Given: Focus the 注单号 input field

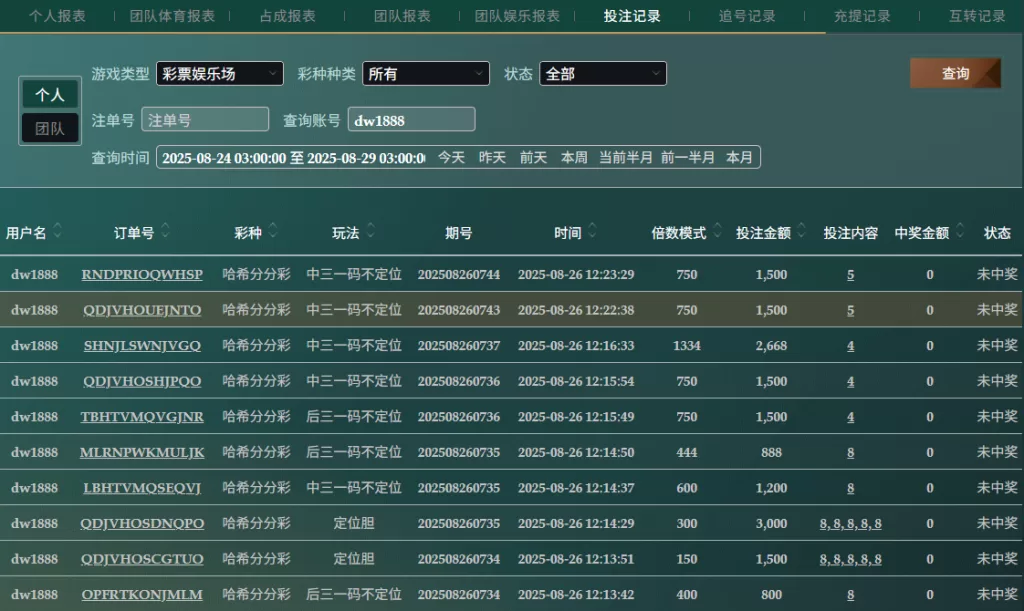Looking at the screenshot, I should point(205,119).
